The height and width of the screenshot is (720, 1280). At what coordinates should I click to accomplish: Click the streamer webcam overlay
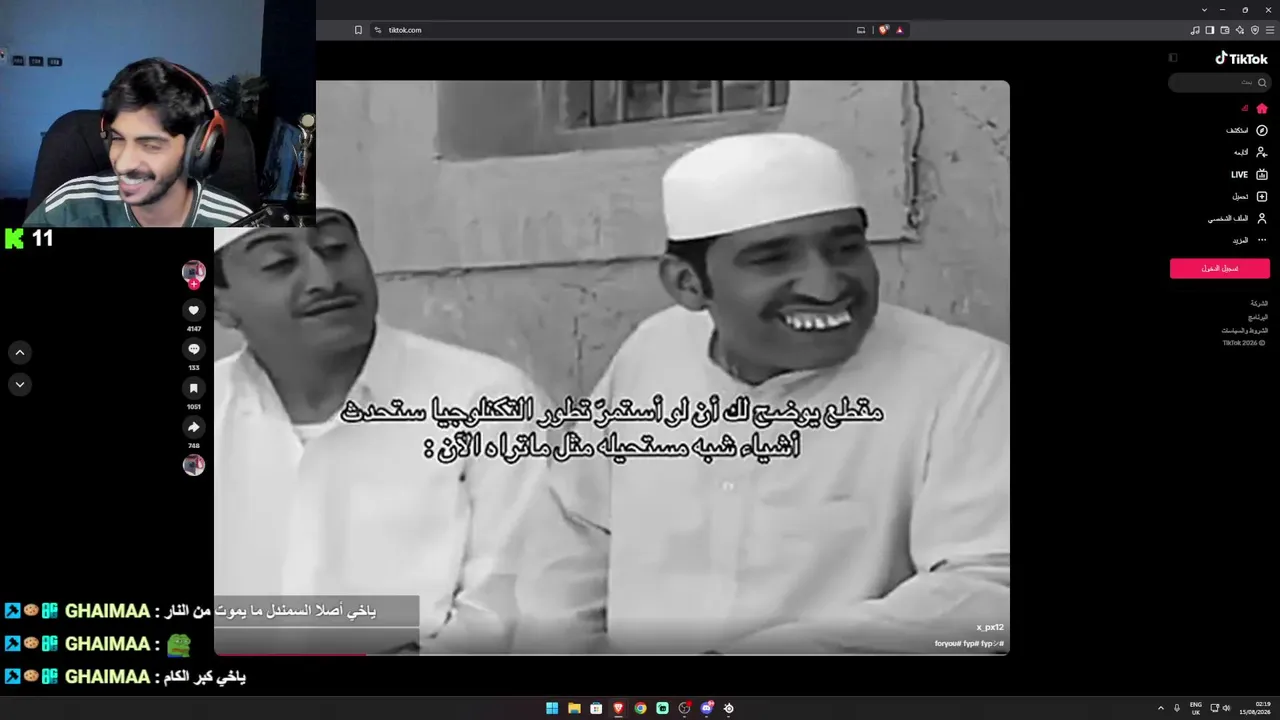(158, 114)
